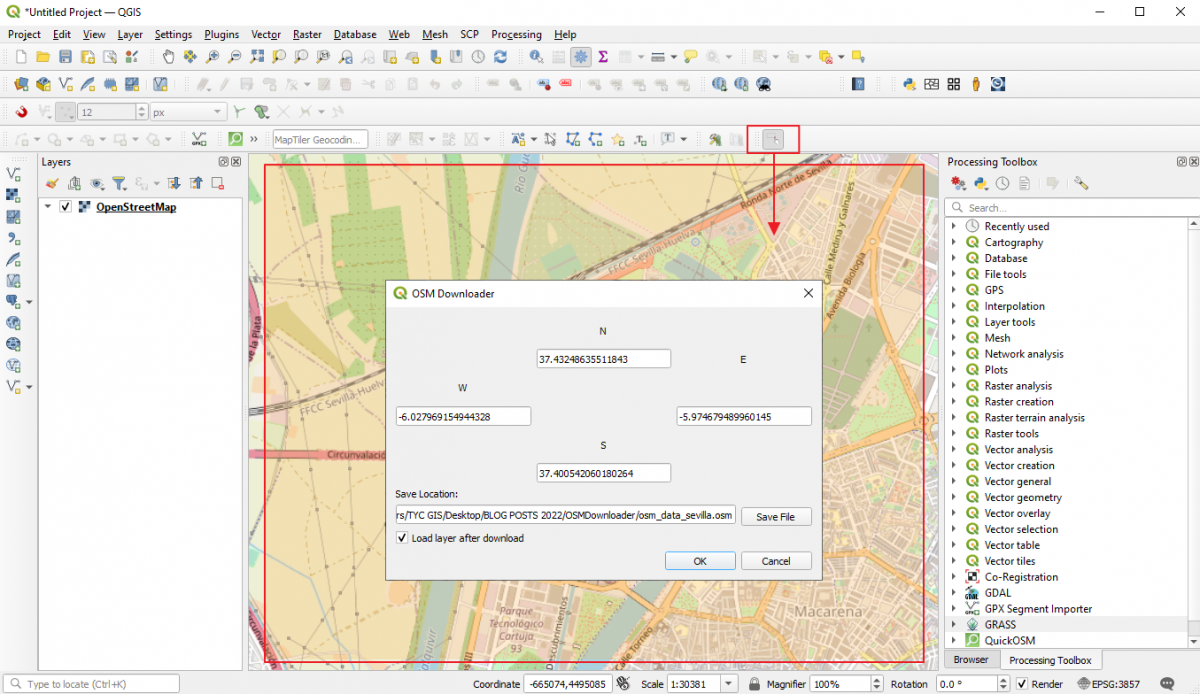Open the Show Statistical Summary panel
The height and width of the screenshot is (694, 1200).
pos(602,57)
